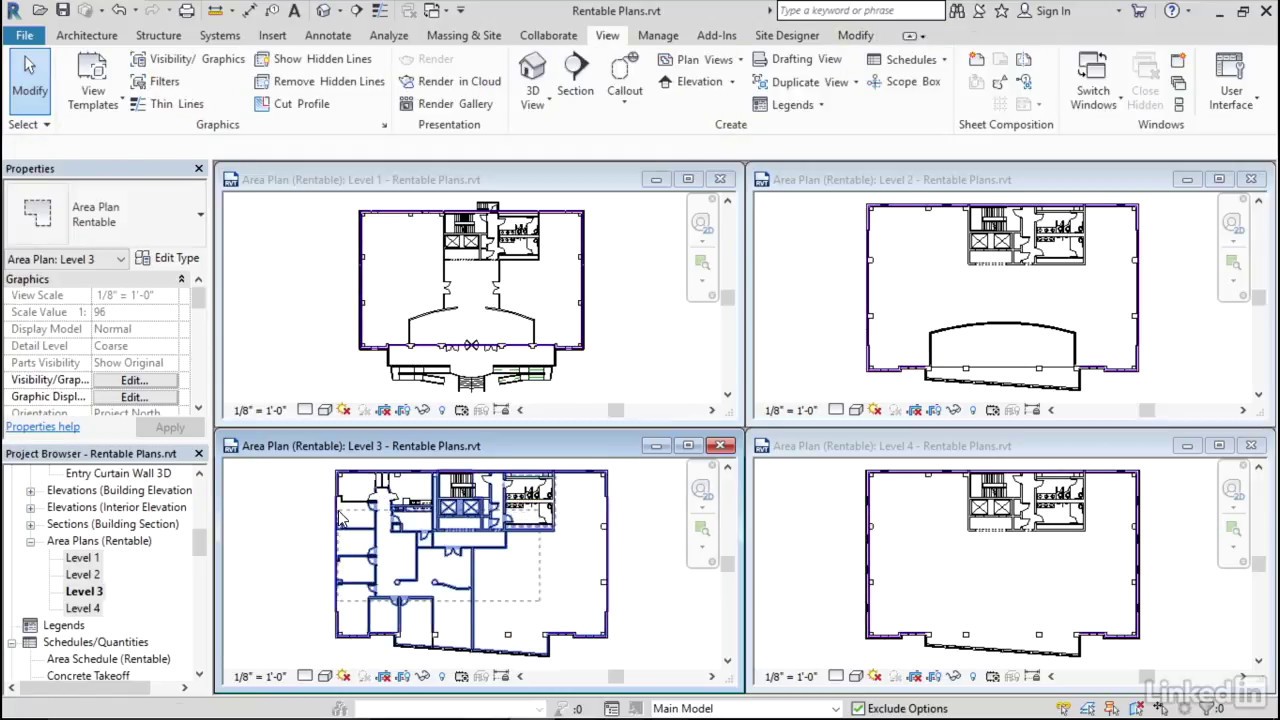Expand Elevations (Building Elevation) tree node
The height and width of the screenshot is (720, 1280).
(30, 491)
